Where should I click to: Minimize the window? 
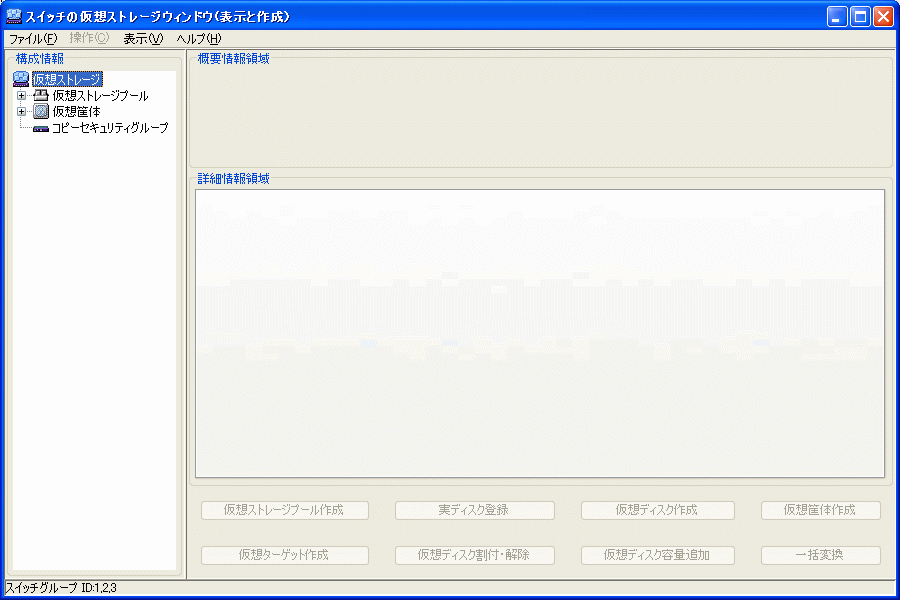837,17
